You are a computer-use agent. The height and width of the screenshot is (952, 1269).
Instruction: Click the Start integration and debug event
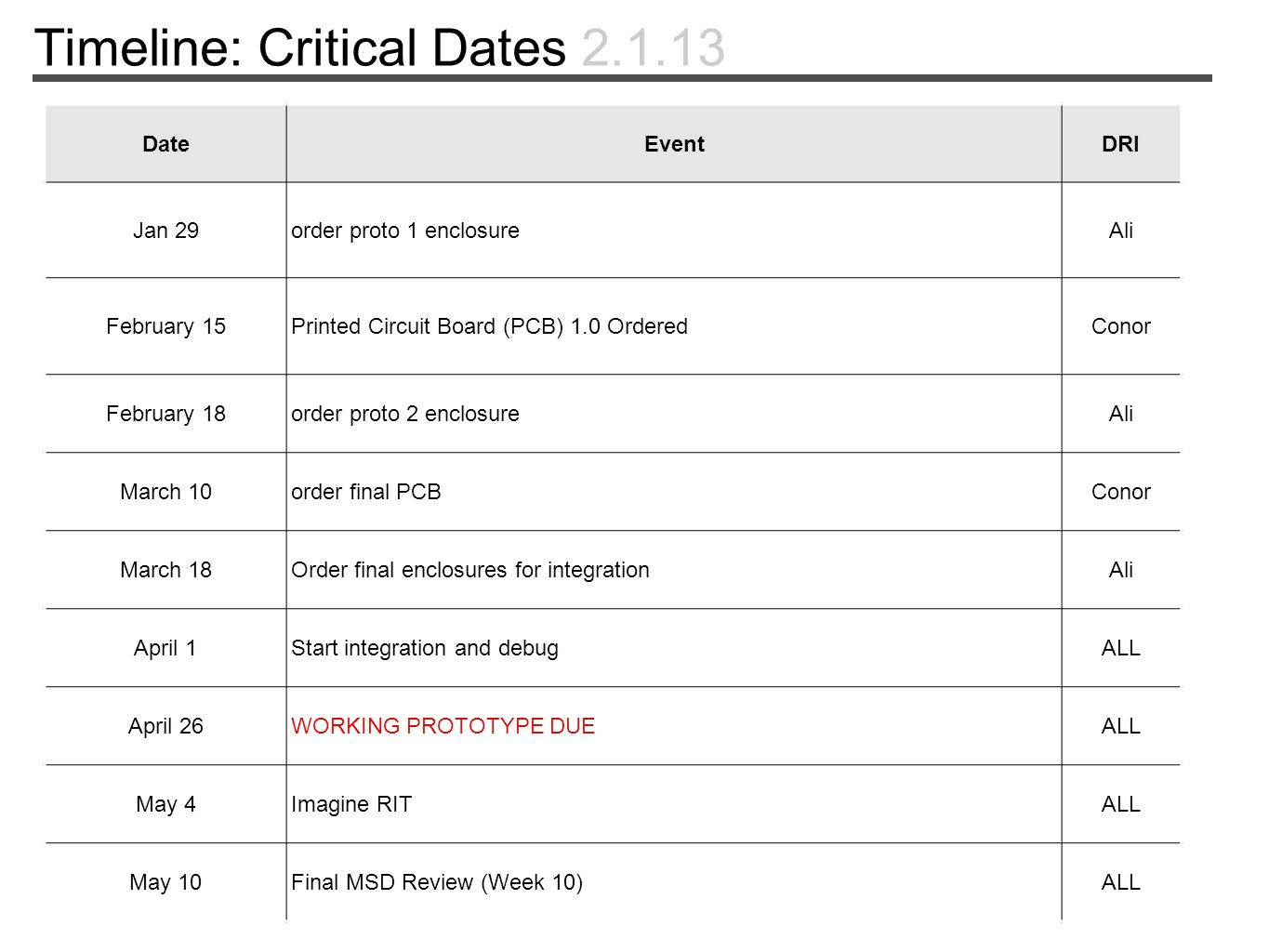(x=425, y=648)
